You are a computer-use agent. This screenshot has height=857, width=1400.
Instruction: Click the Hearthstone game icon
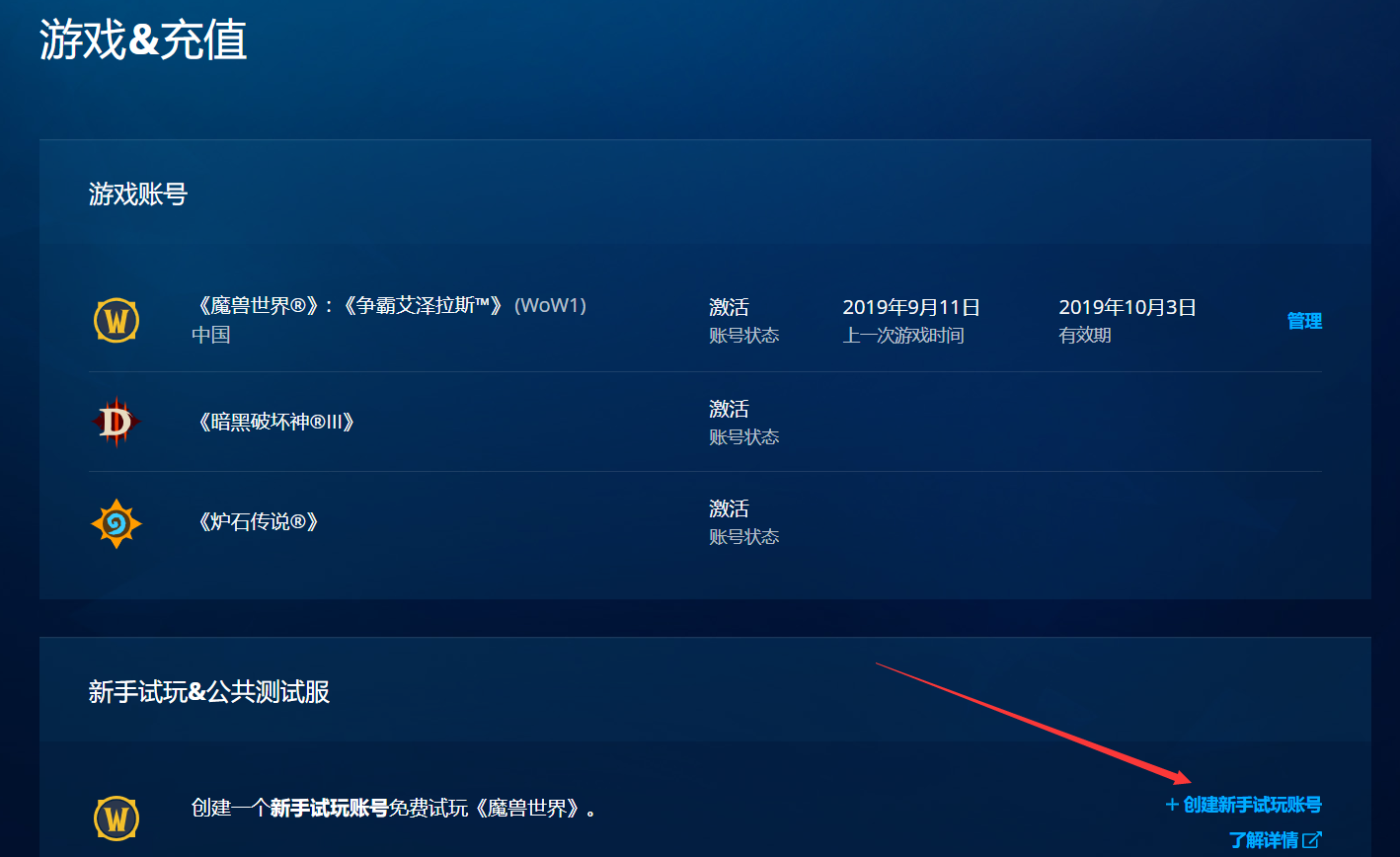[117, 523]
